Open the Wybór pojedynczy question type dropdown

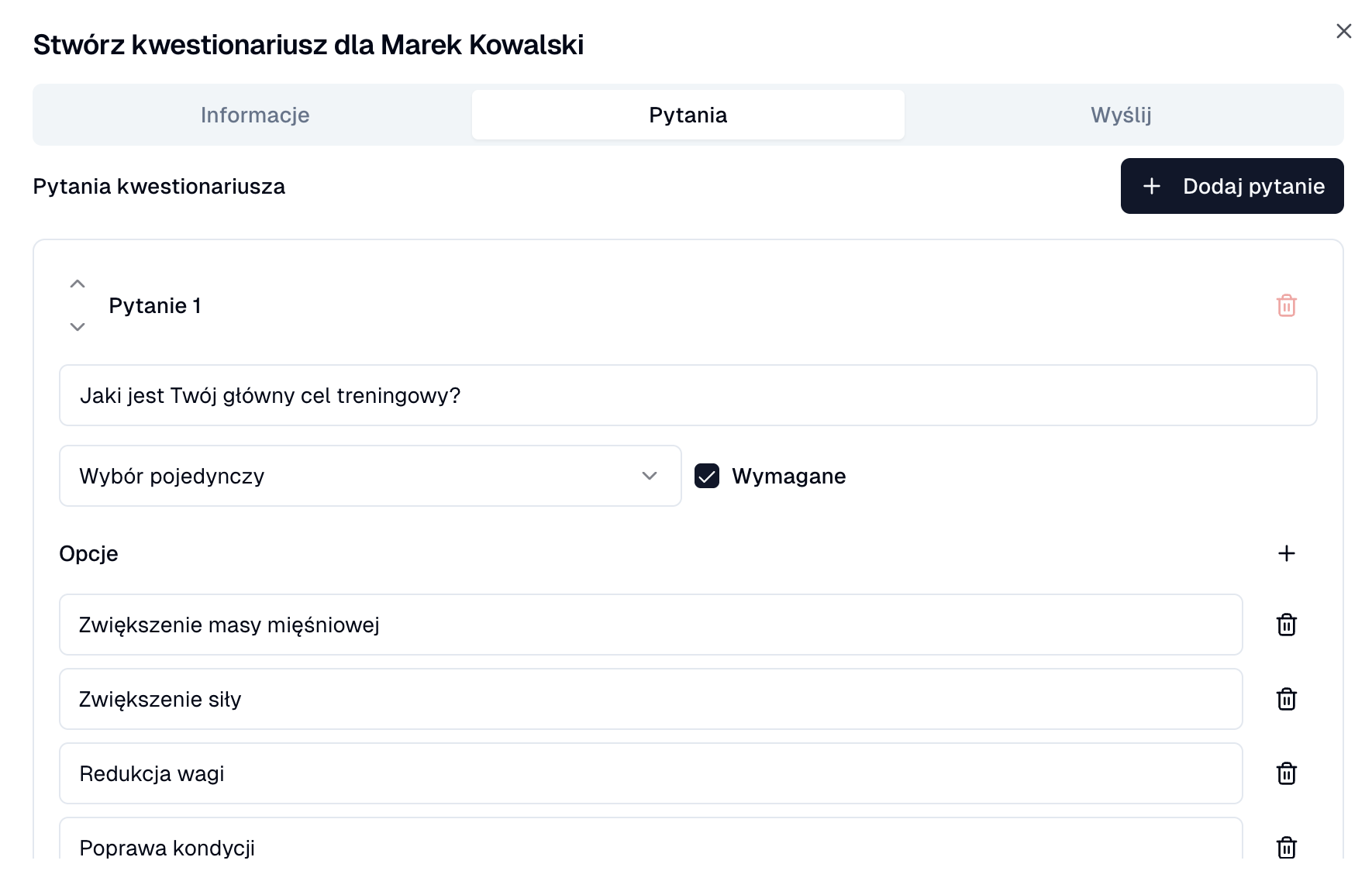pos(370,476)
